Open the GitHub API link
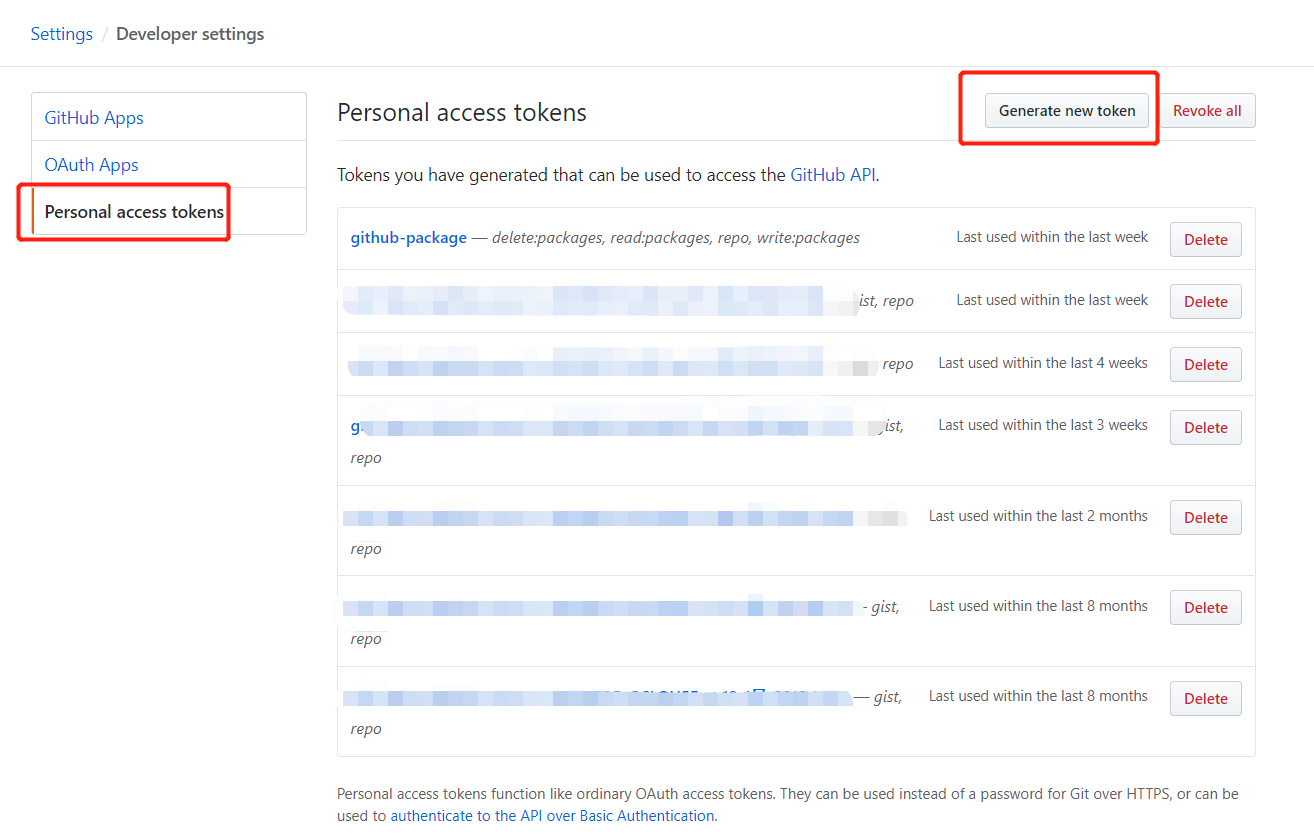The image size is (1314, 839). pos(832,175)
